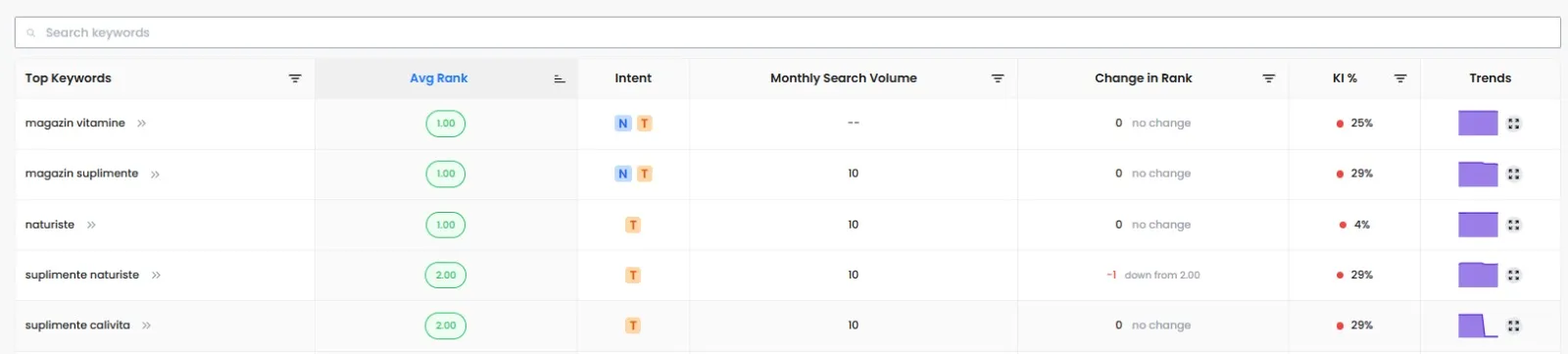Open chevron next to naturiste keyword

click(x=91, y=225)
